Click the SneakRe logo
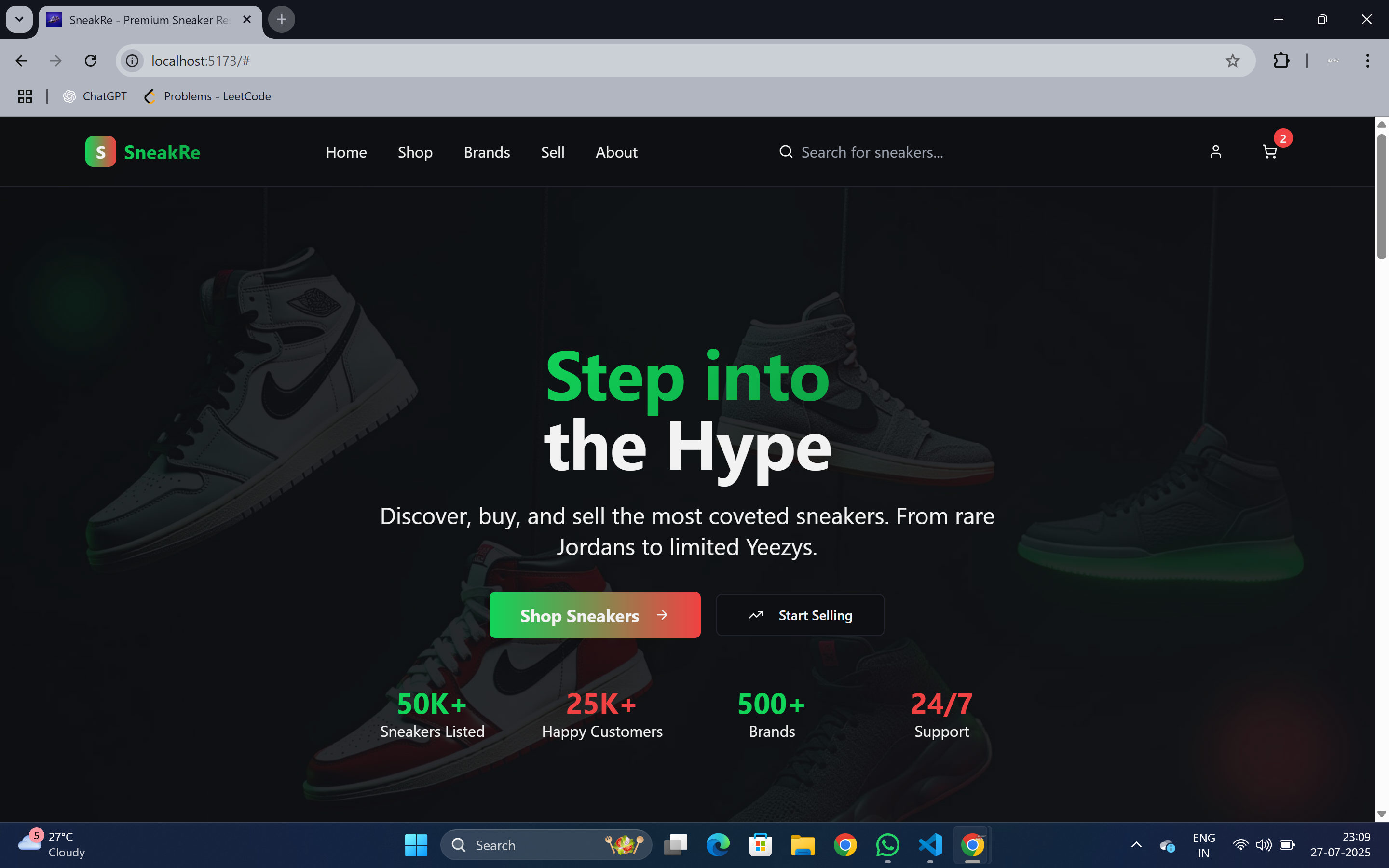Viewport: 1389px width, 868px height. 142,151
